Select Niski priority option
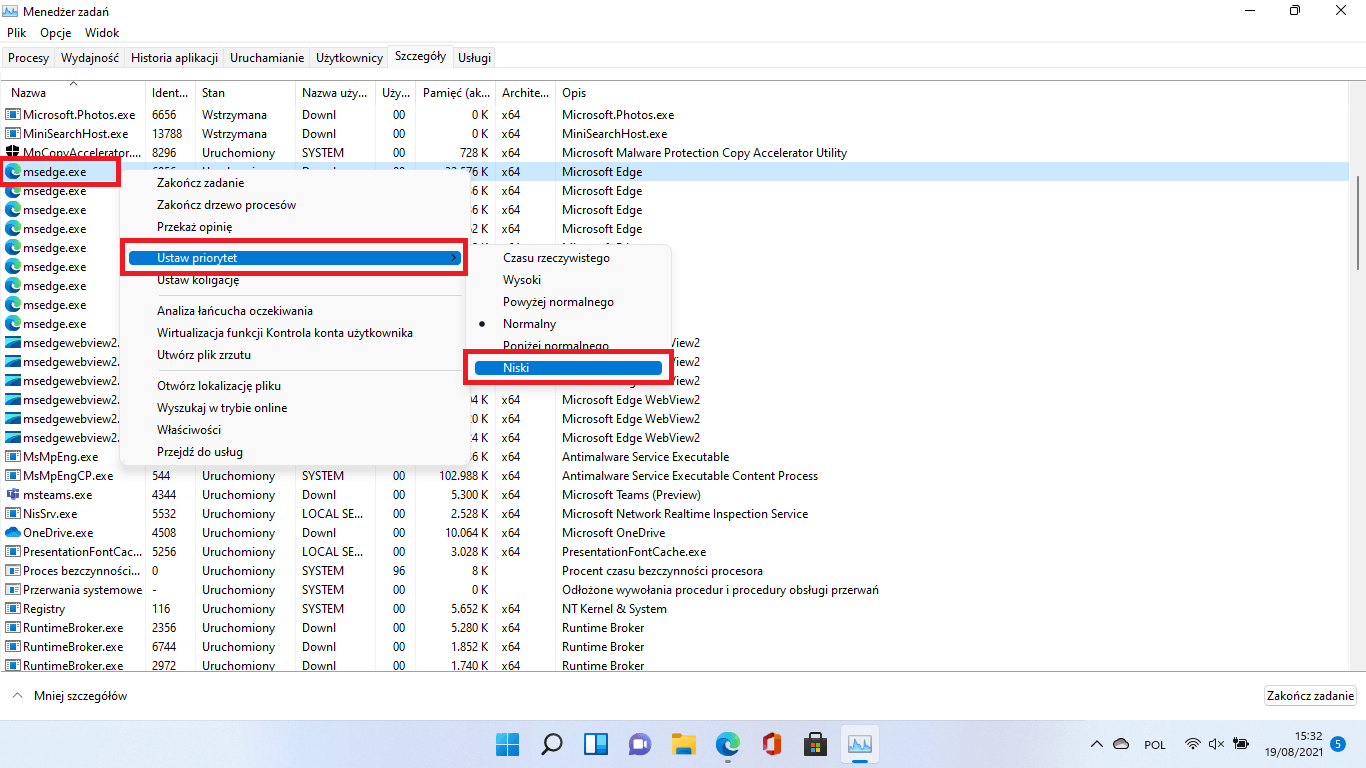 coord(568,368)
